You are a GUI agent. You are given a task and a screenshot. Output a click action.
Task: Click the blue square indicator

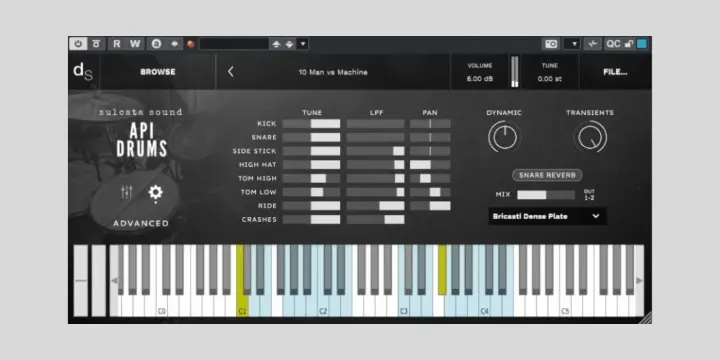[641, 44]
